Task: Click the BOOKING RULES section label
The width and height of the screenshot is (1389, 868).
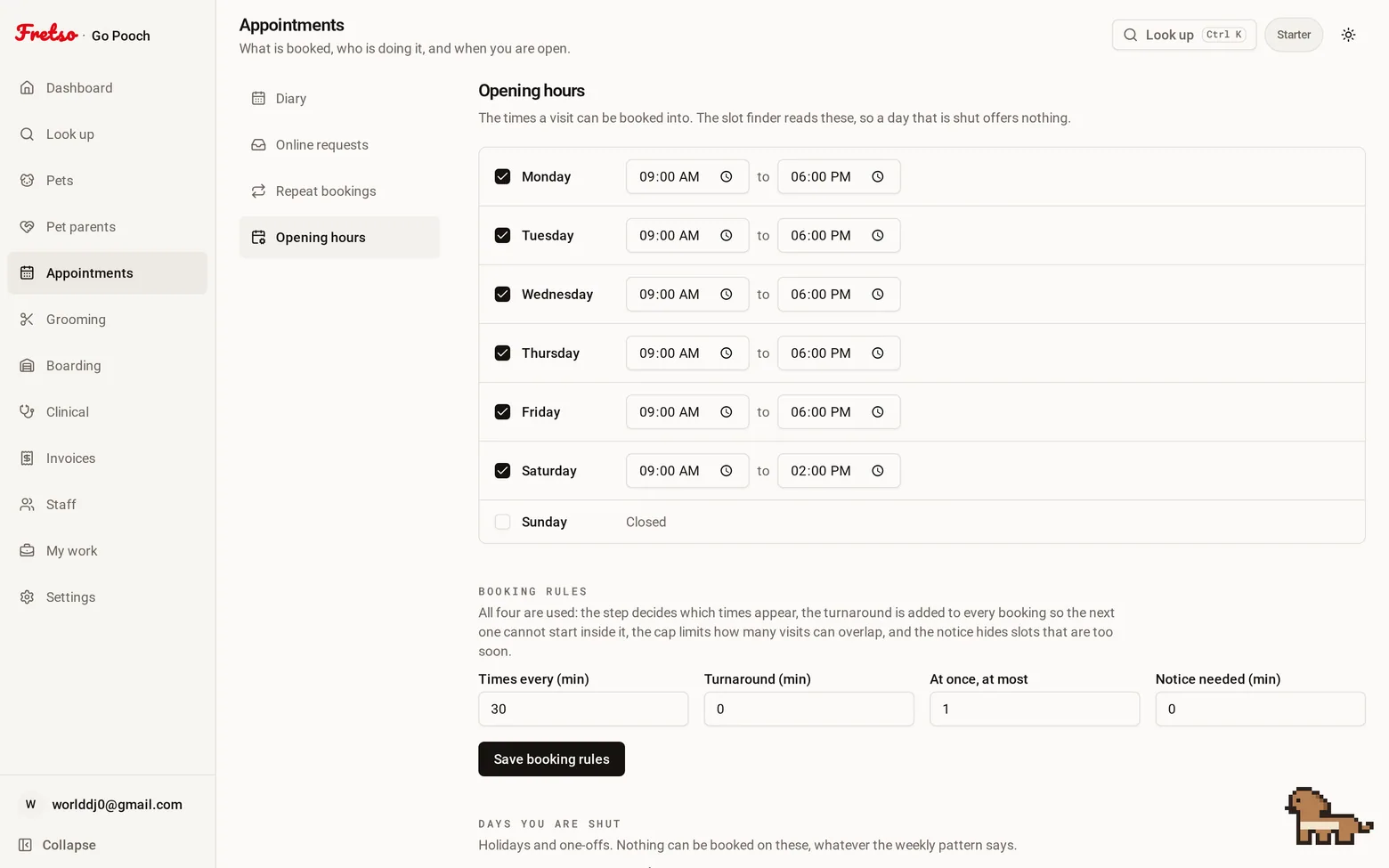Action: (x=532, y=591)
